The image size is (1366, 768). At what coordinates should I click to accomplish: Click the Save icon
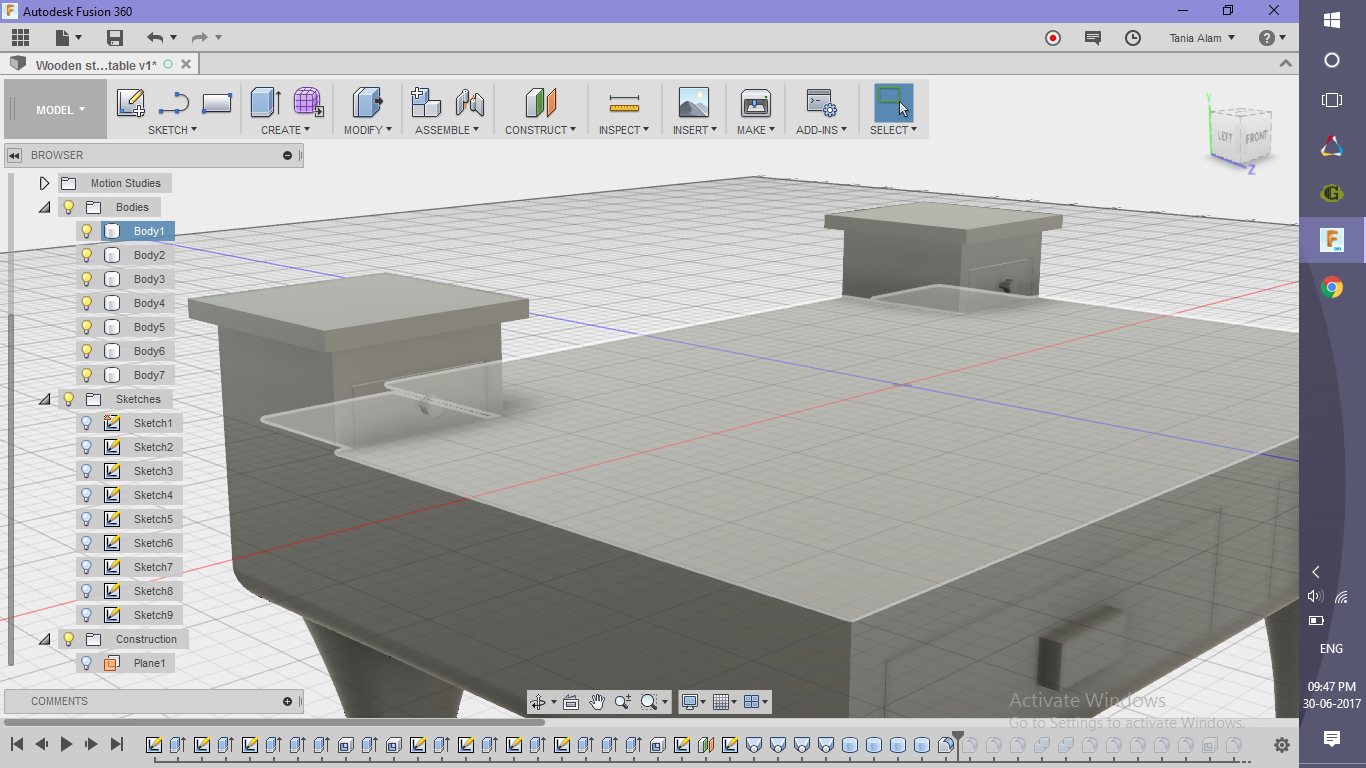point(115,38)
